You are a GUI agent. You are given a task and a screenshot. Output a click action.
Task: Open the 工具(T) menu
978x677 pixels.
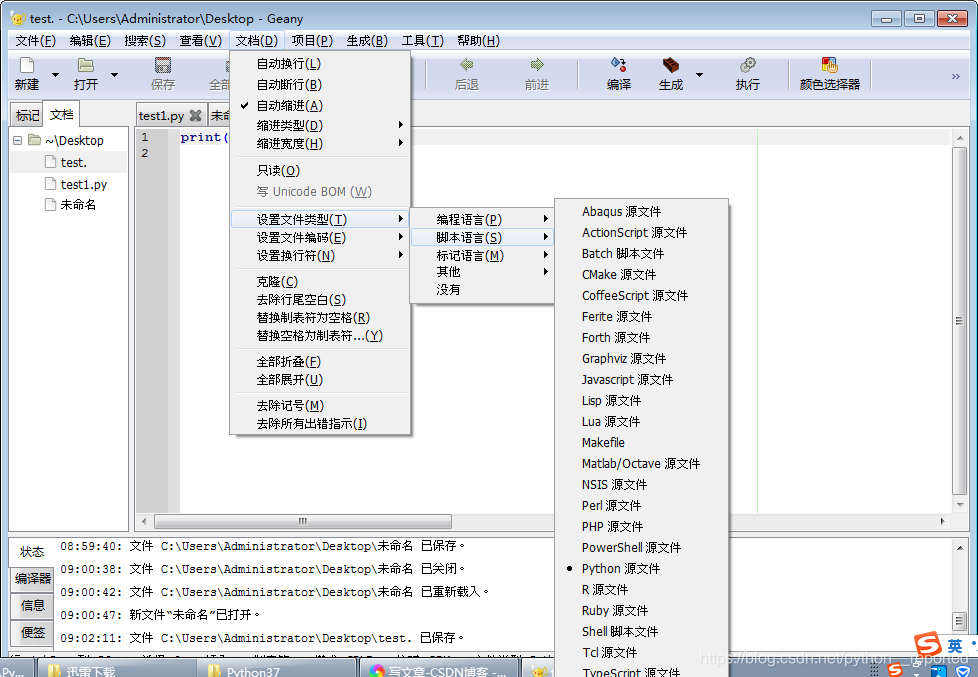click(422, 41)
